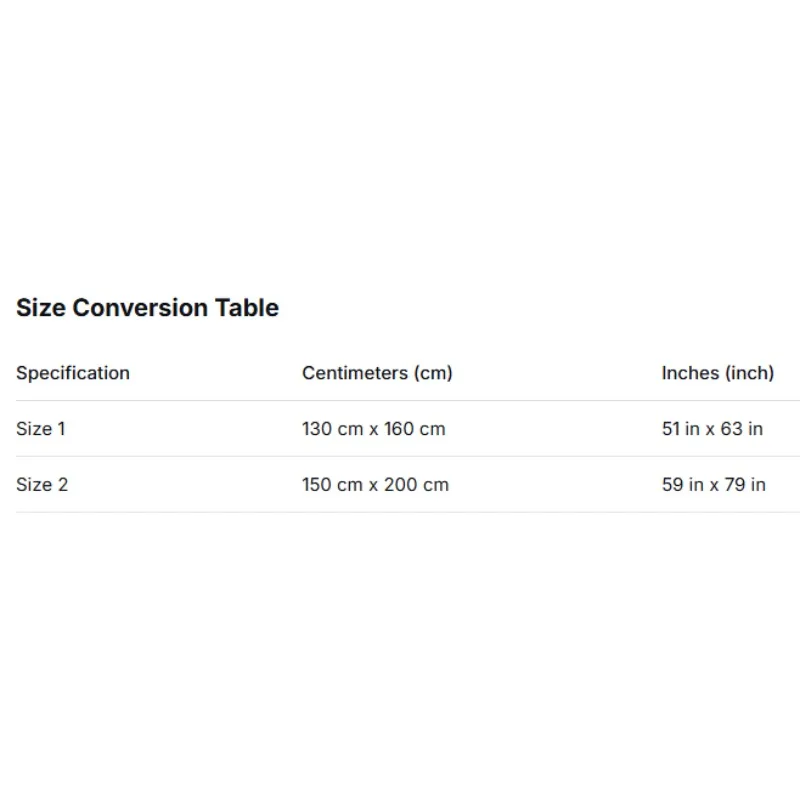The width and height of the screenshot is (800, 800).
Task: Select the 59 in x 79 in cell
Action: 713,485
